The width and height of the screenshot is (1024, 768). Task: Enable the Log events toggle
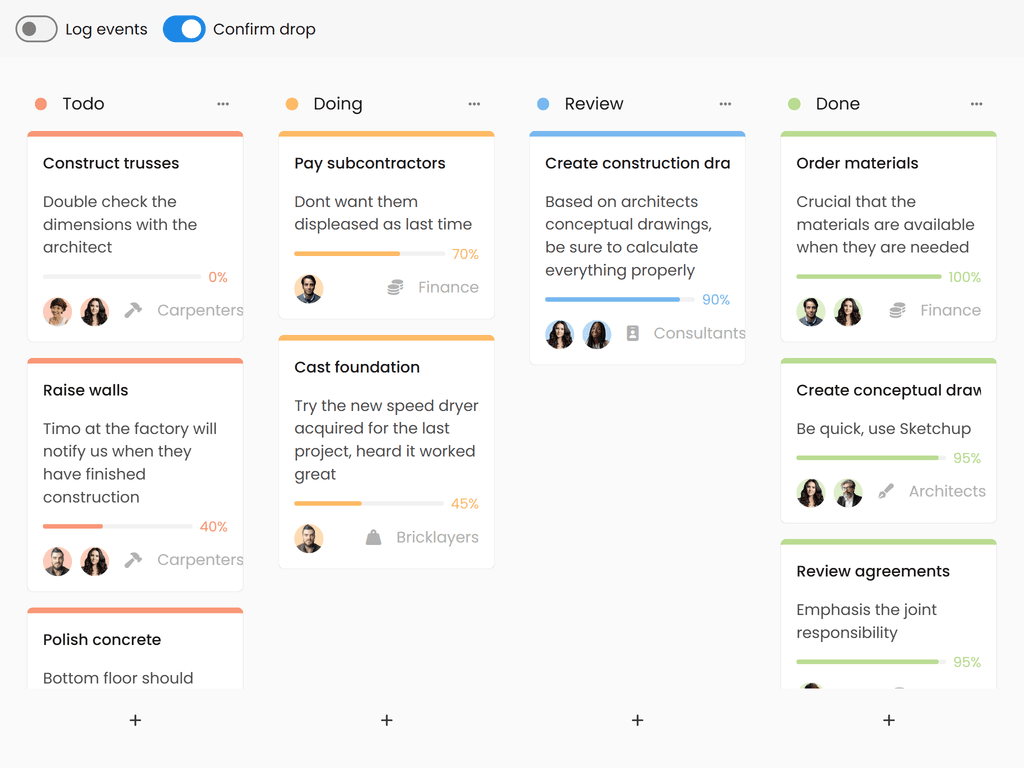[36, 29]
